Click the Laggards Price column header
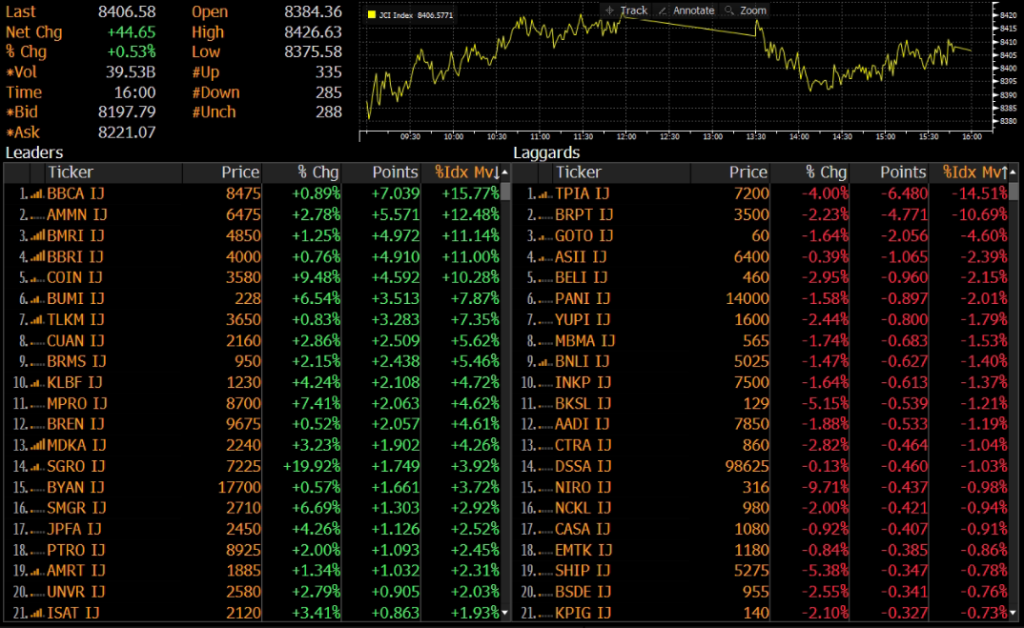The width and height of the screenshot is (1024, 628). click(x=748, y=173)
